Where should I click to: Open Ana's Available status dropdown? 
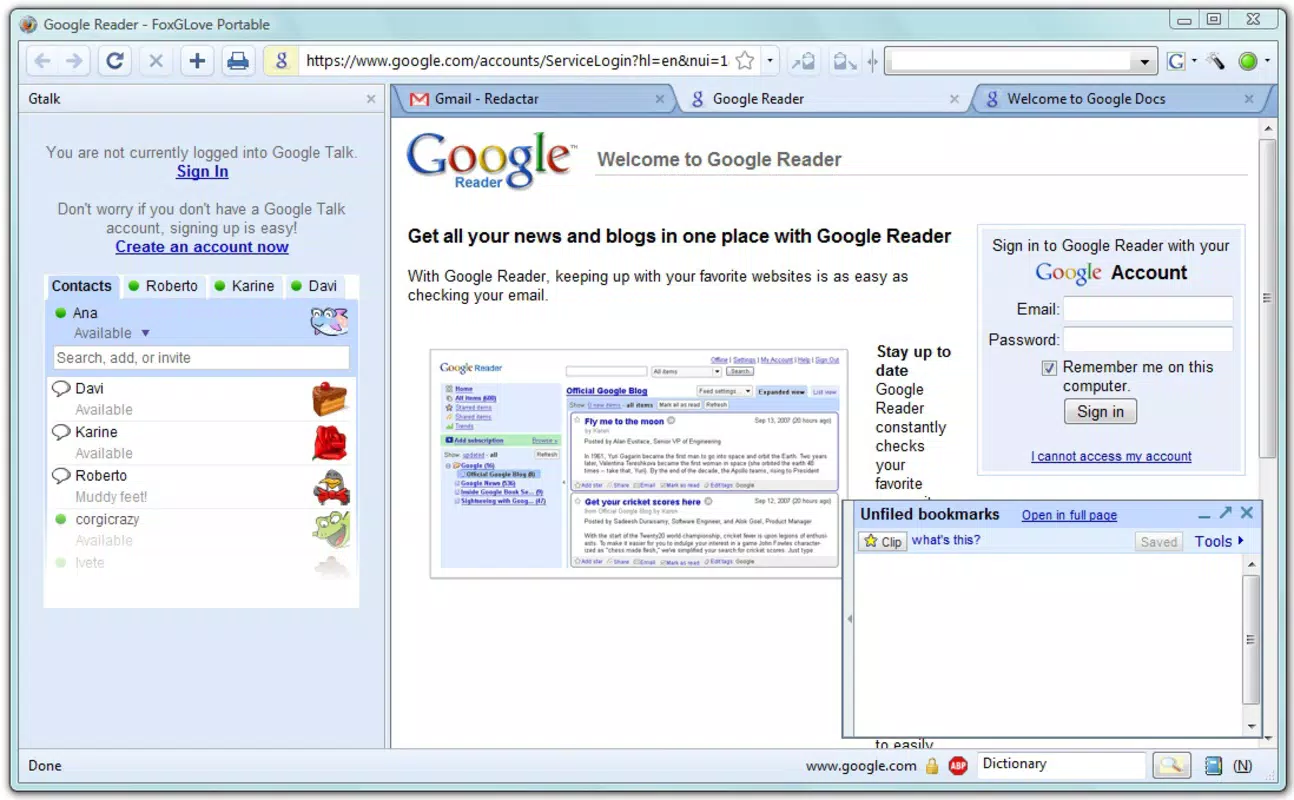coord(145,333)
